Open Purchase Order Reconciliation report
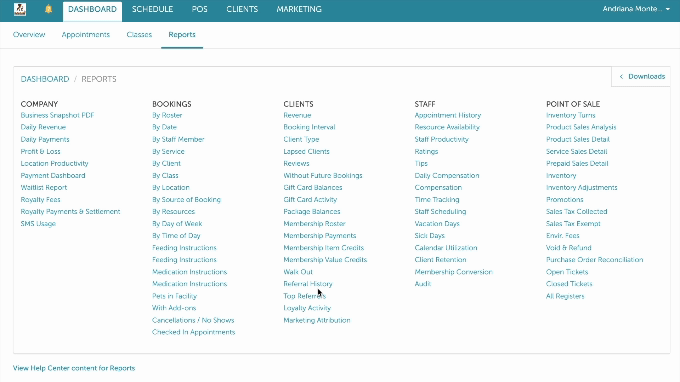This screenshot has width=680, height=382. point(595,260)
